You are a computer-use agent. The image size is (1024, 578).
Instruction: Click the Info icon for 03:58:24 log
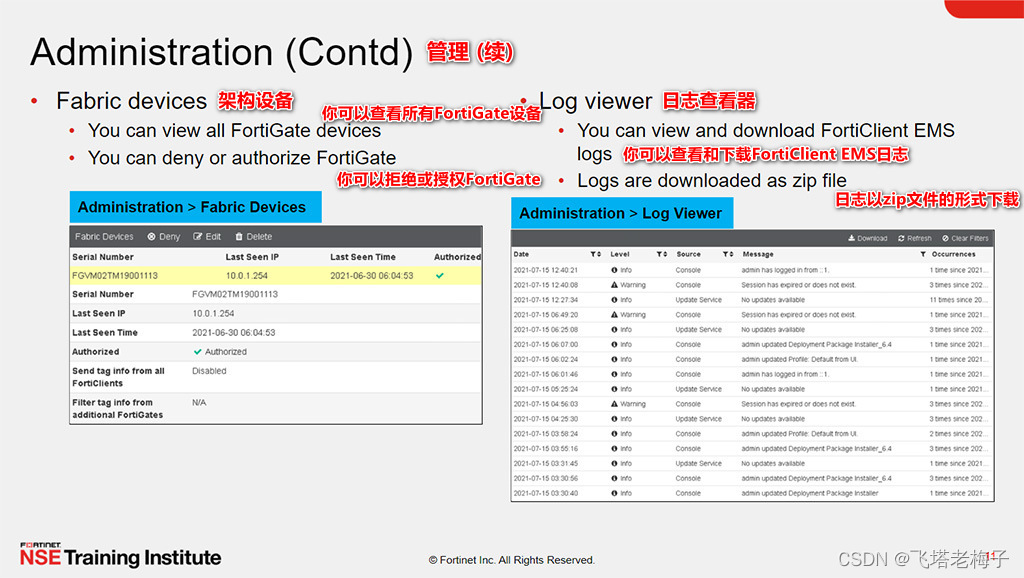[x=615, y=434]
